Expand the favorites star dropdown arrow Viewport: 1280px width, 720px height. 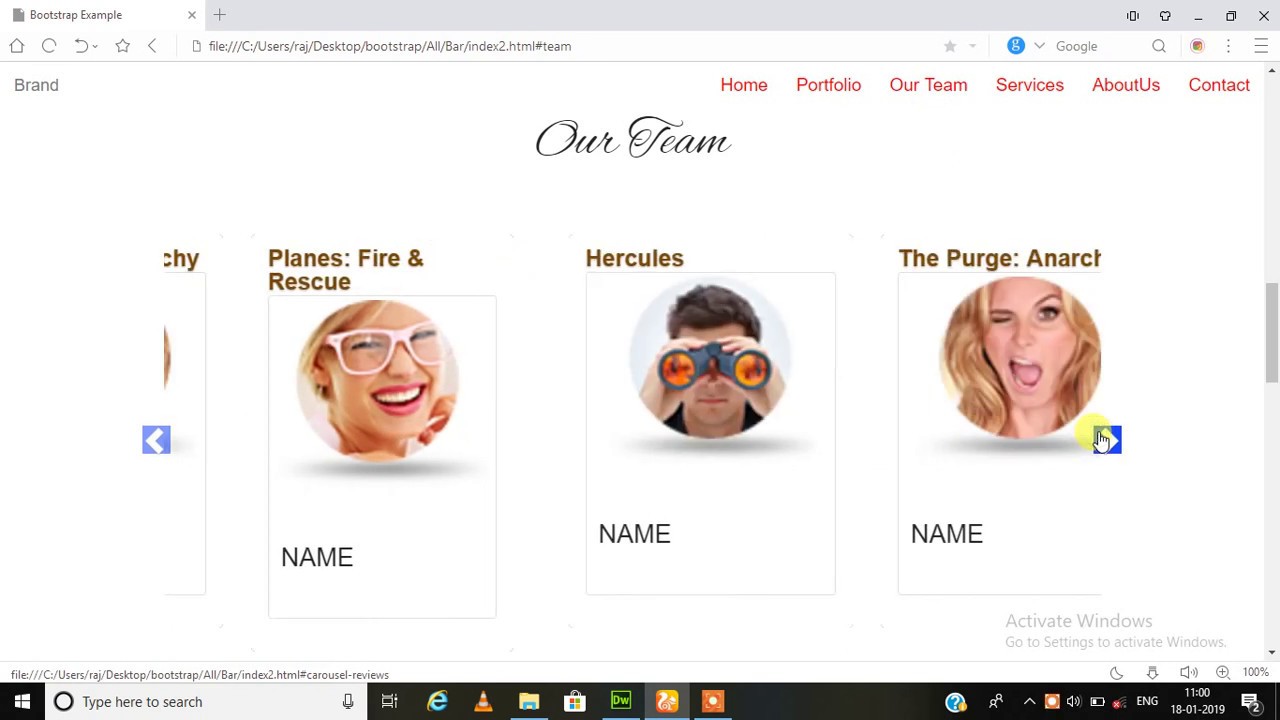click(x=972, y=46)
